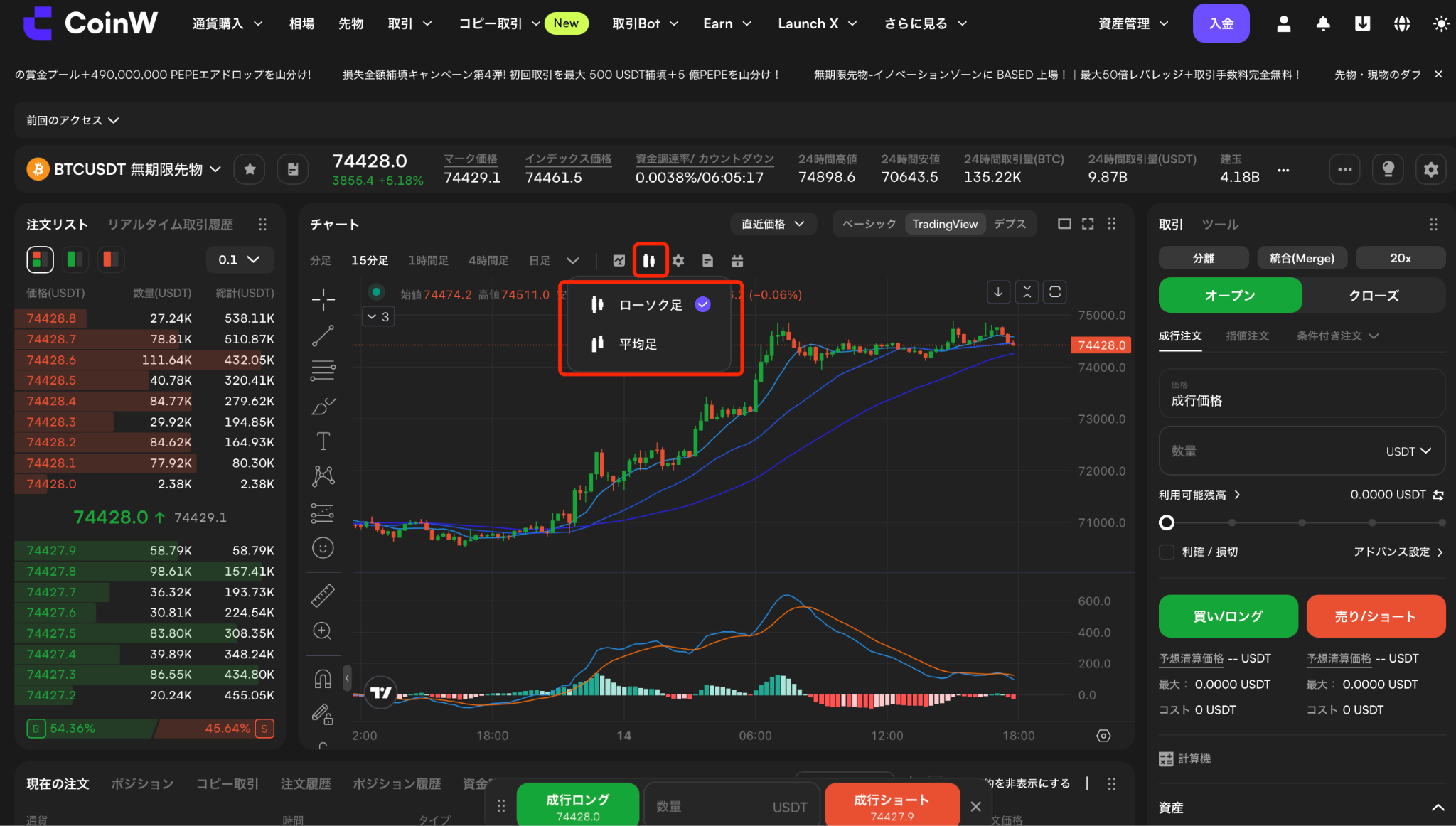Open the USDT quantity unit dropdown

click(1408, 451)
